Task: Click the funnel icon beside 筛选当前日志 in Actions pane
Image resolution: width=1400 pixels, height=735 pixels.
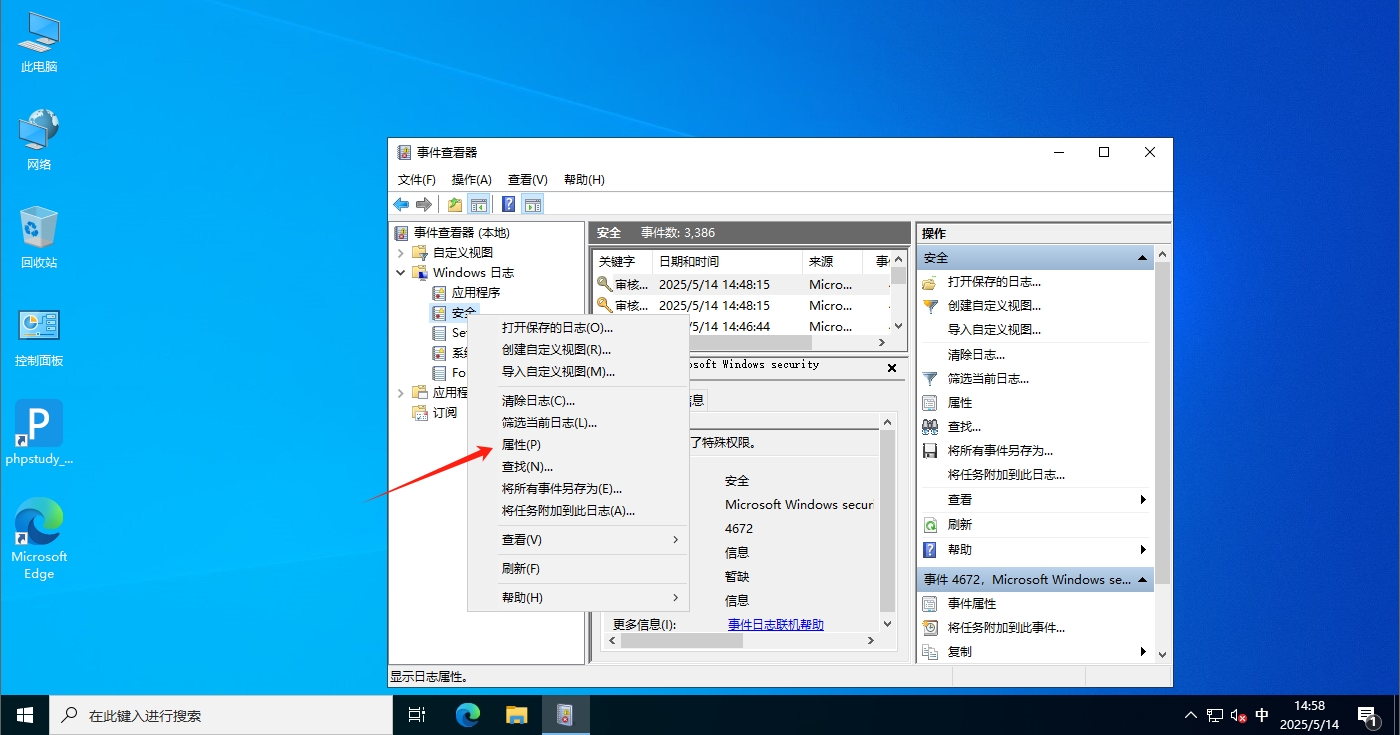Action: coord(930,379)
